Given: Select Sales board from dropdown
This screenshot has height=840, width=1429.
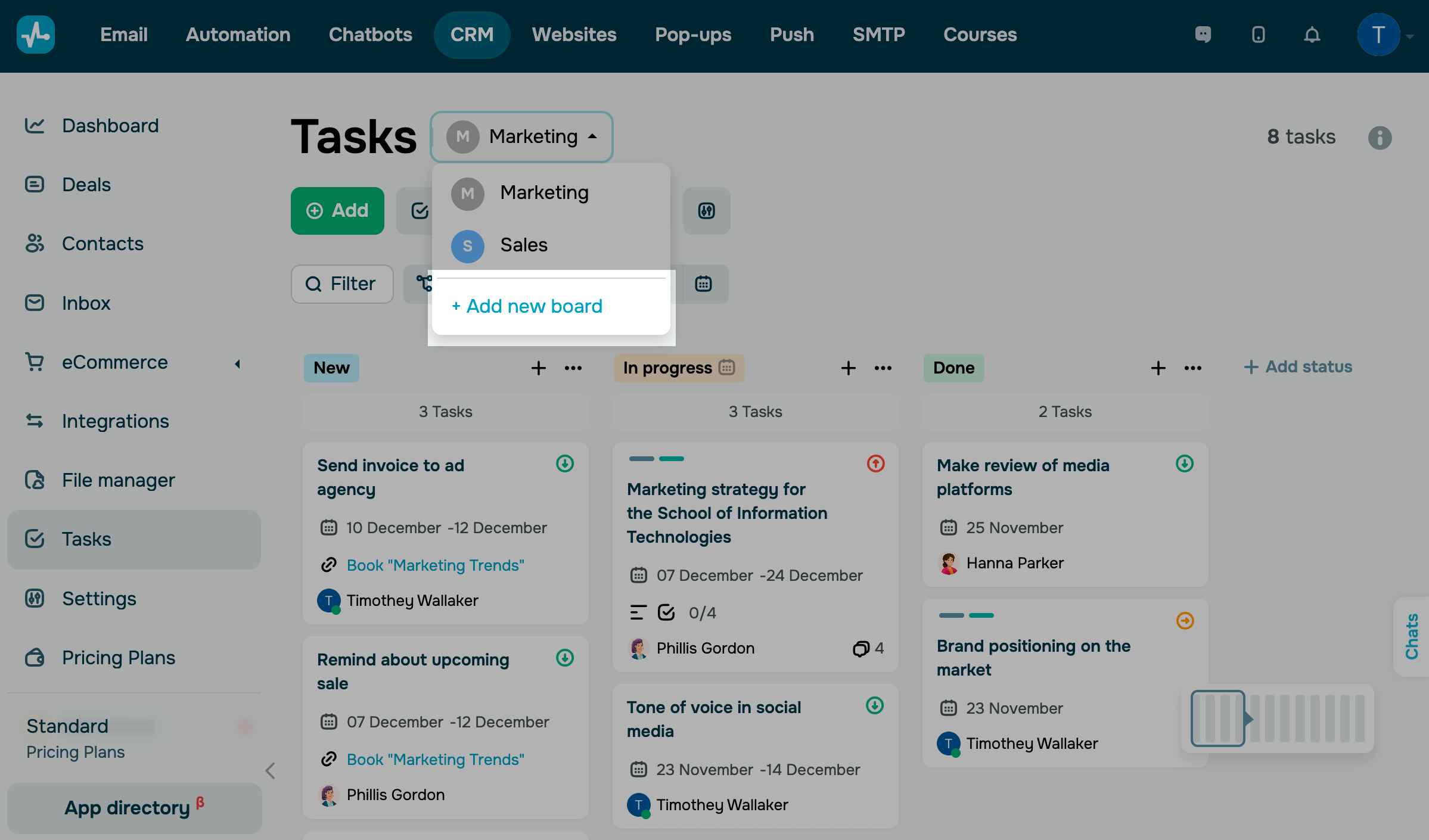Looking at the screenshot, I should click(x=523, y=245).
